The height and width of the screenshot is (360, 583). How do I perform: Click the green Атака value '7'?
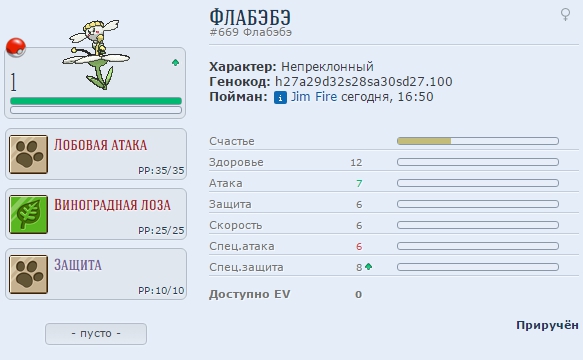pos(359,183)
